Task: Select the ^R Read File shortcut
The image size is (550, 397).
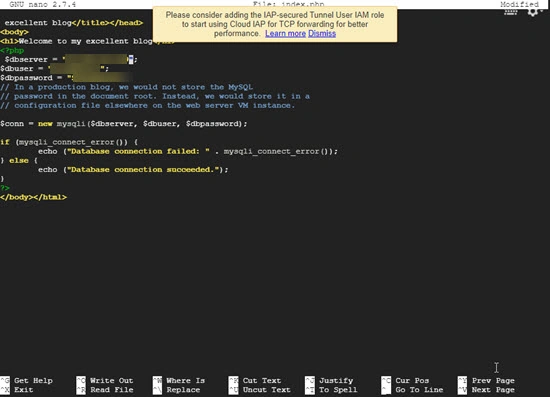Action: pos(105,390)
